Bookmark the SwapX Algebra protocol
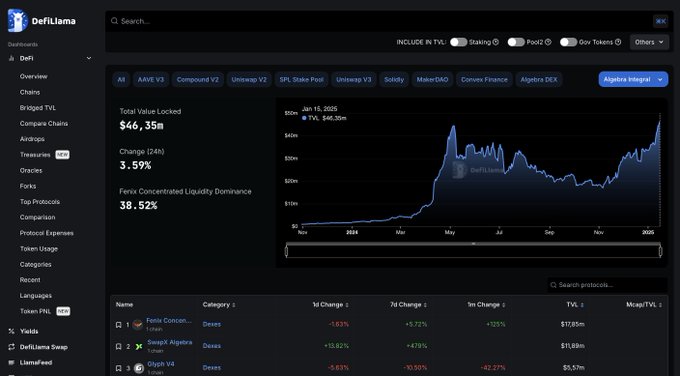Screen dimensions: 680x376 pyautogui.click(x=118, y=347)
